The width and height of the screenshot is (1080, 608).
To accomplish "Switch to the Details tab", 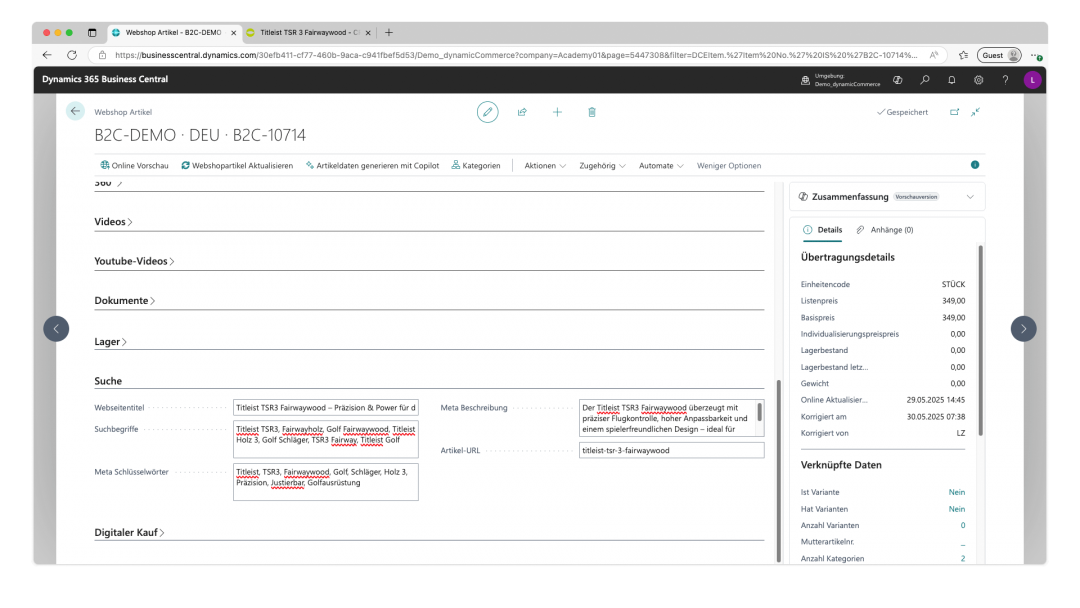I will click(x=822, y=230).
